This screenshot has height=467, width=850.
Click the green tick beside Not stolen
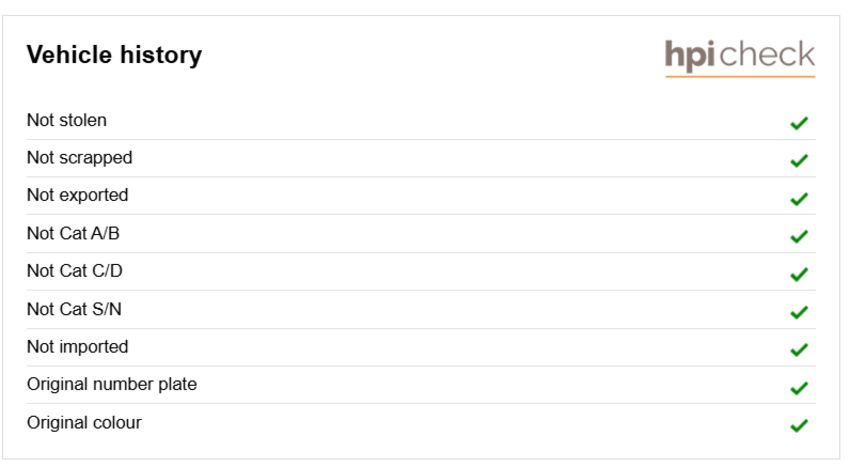(799, 123)
